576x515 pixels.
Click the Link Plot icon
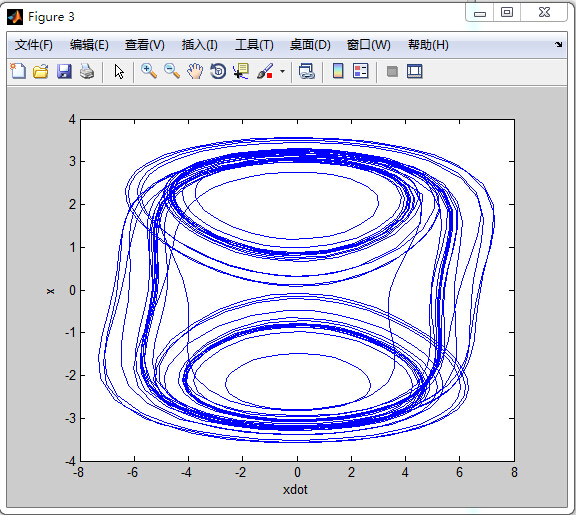coord(306,71)
